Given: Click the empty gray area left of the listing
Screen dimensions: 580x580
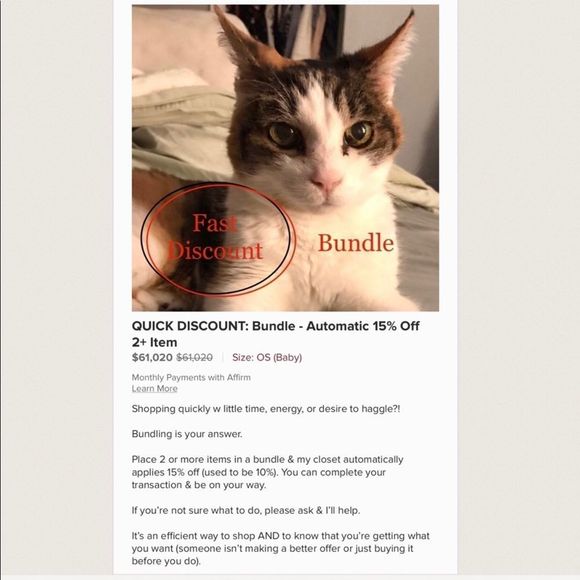Looking at the screenshot, I should (57, 289).
